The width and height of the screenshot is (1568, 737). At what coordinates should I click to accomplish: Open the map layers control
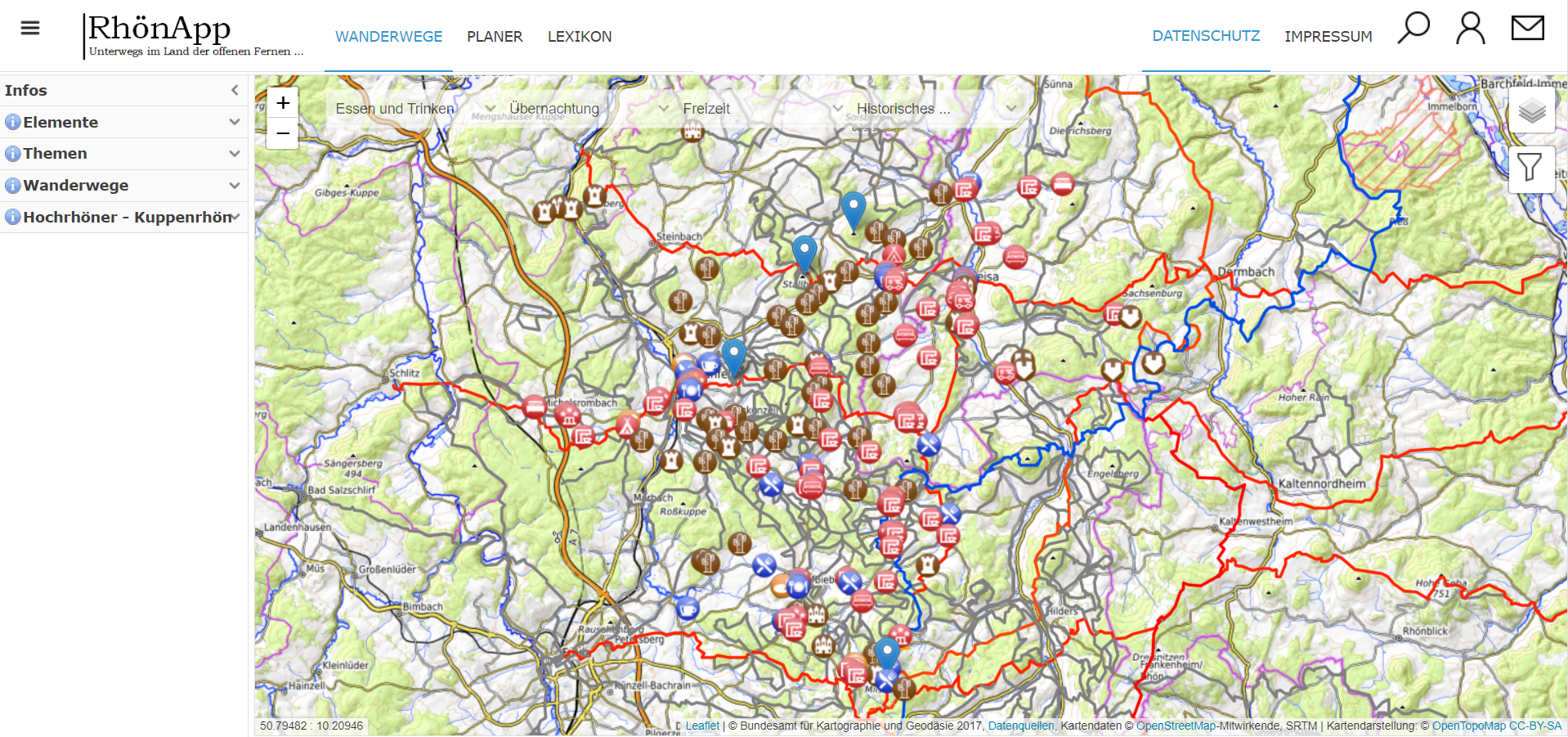point(1532,110)
